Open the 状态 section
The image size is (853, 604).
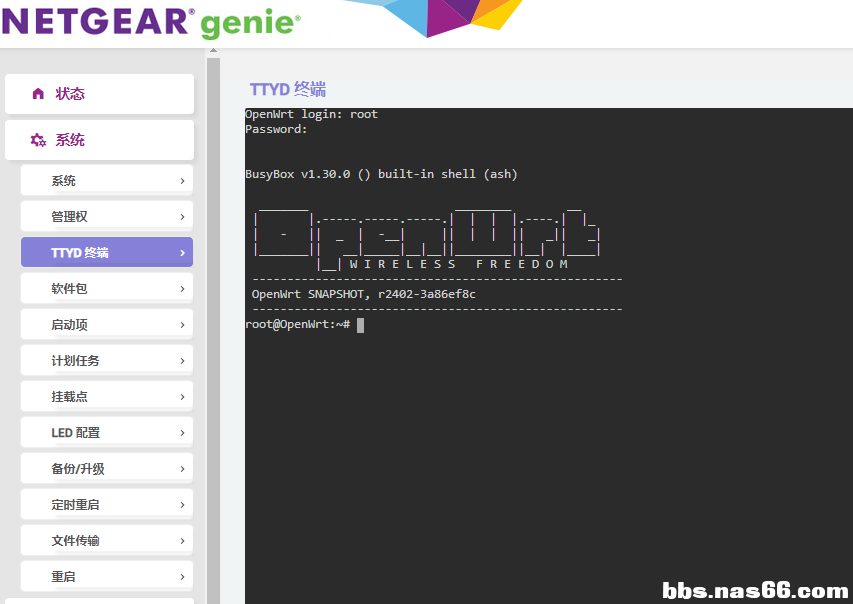click(99, 94)
